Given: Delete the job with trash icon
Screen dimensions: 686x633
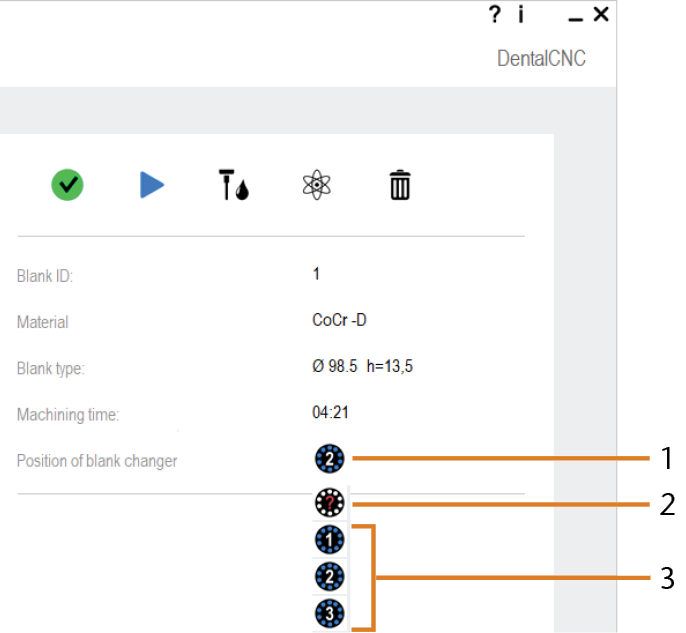Looking at the screenshot, I should 400,185.
